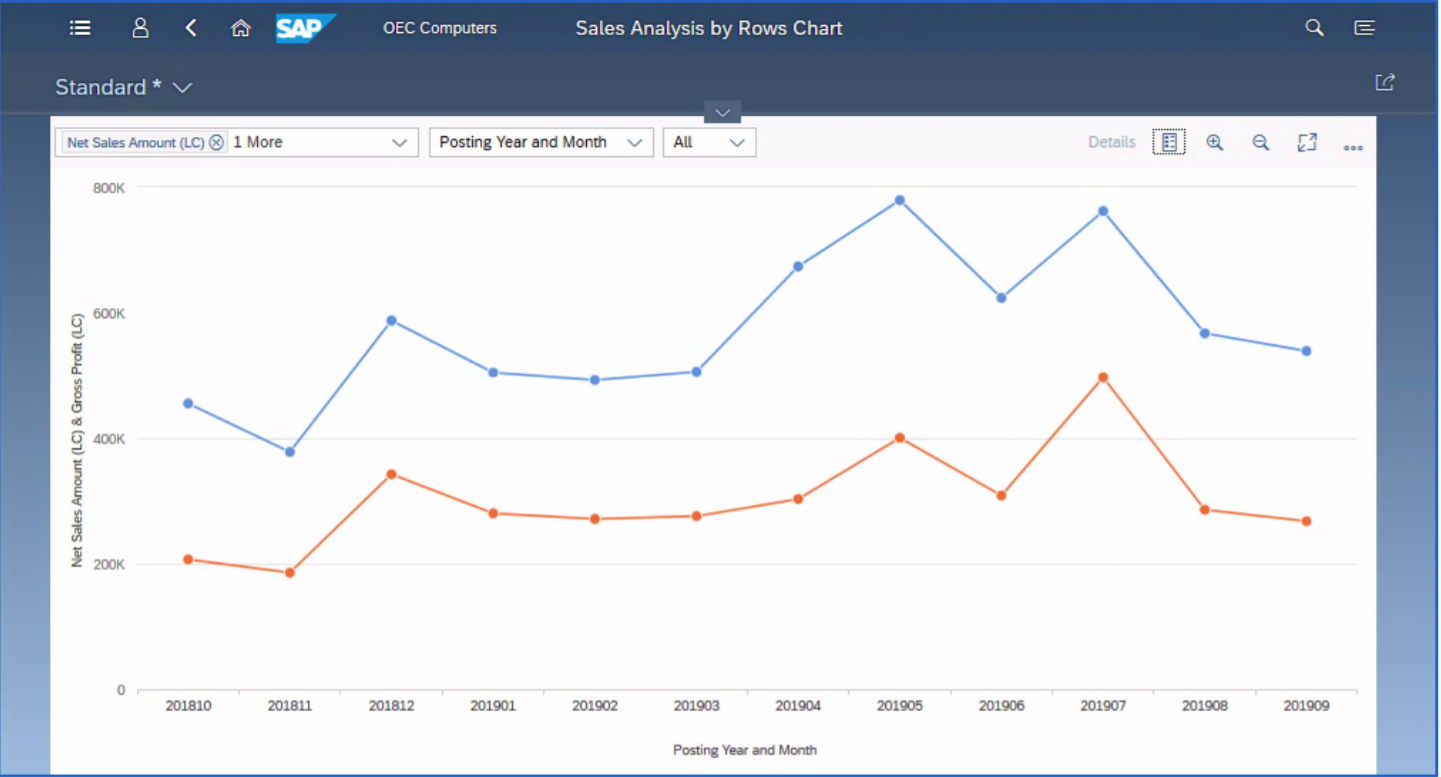Open the navigation menu list icon
The image size is (1441, 777).
80,28
